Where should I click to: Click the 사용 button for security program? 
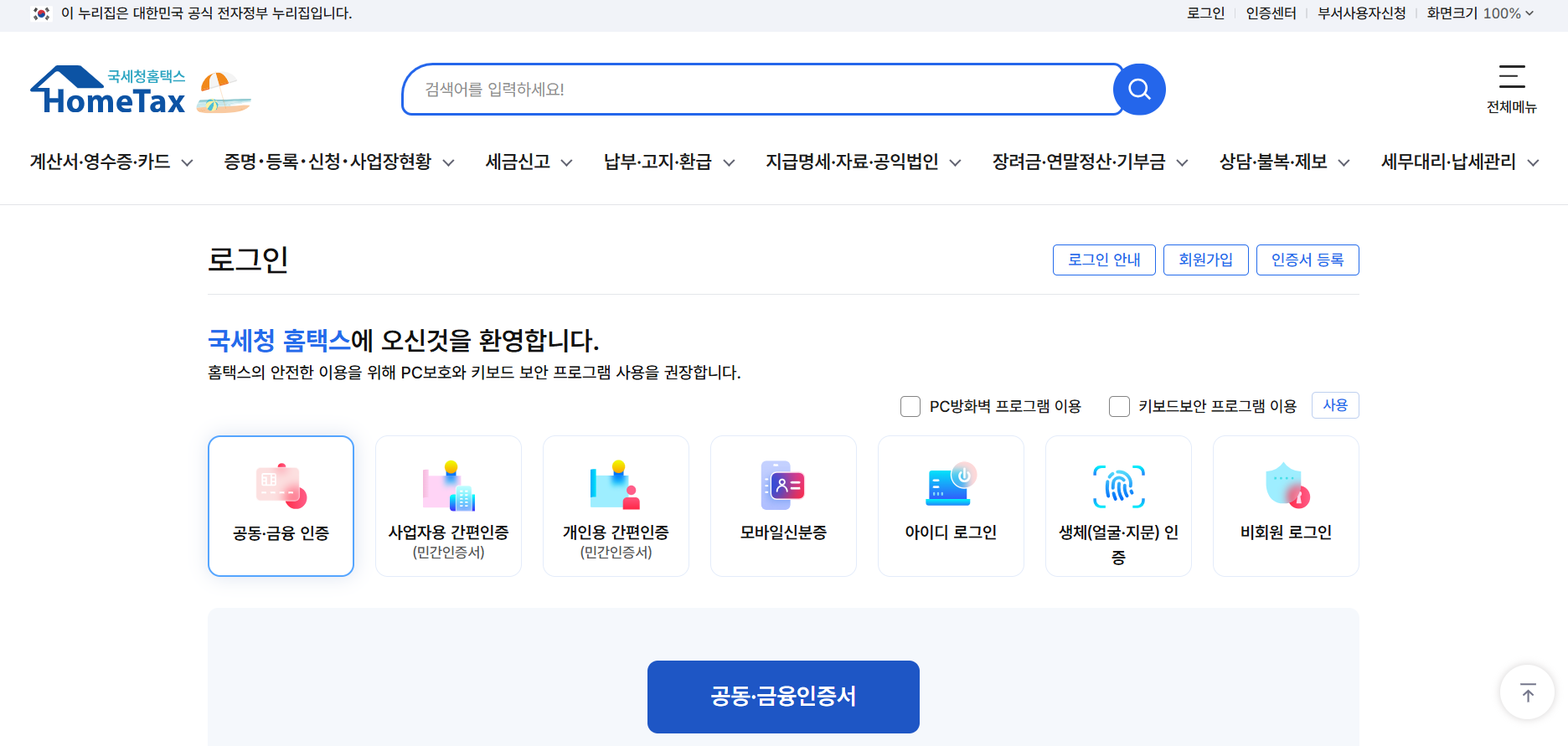(1335, 405)
